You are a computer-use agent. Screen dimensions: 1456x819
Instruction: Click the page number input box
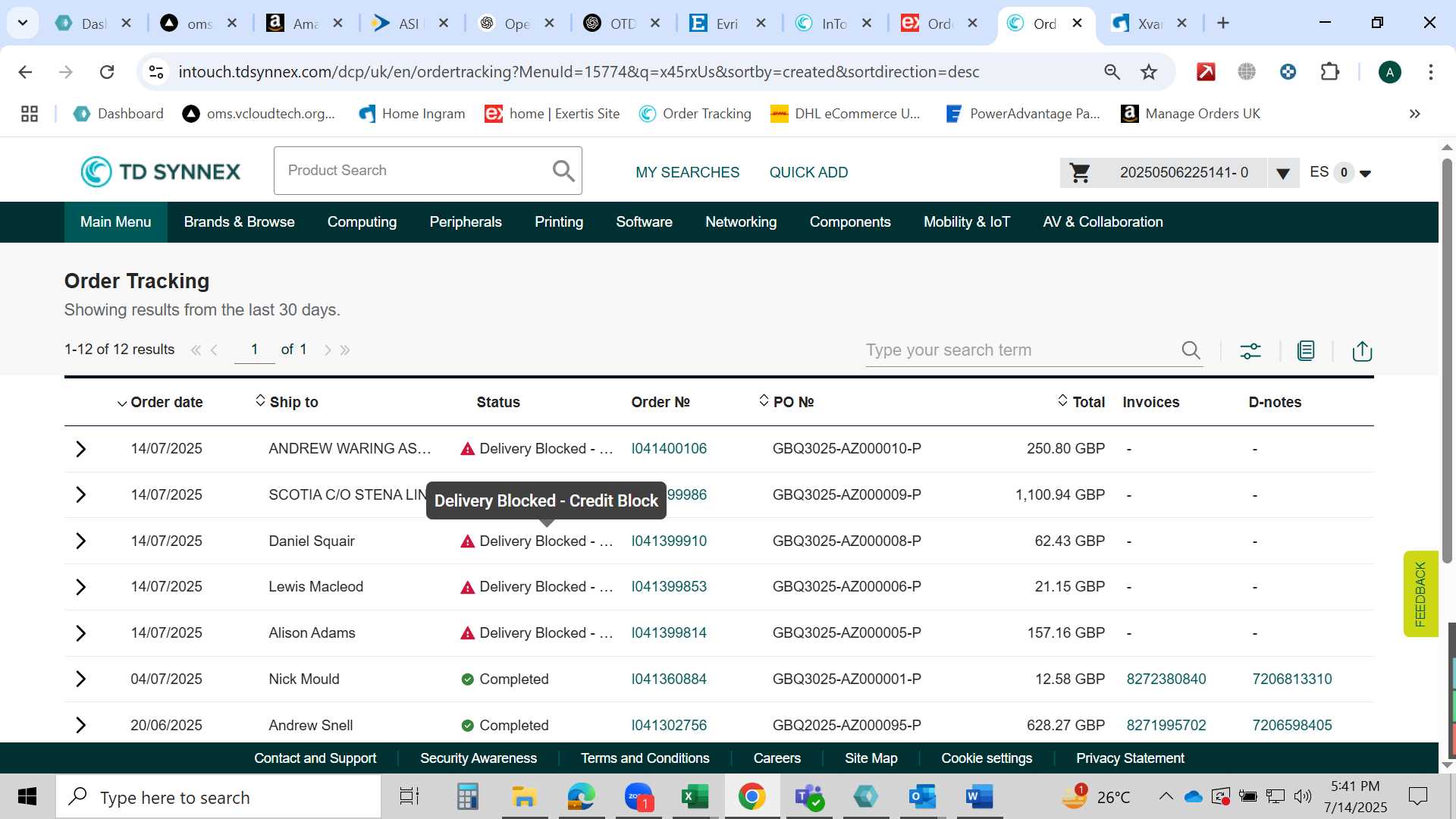click(x=255, y=350)
